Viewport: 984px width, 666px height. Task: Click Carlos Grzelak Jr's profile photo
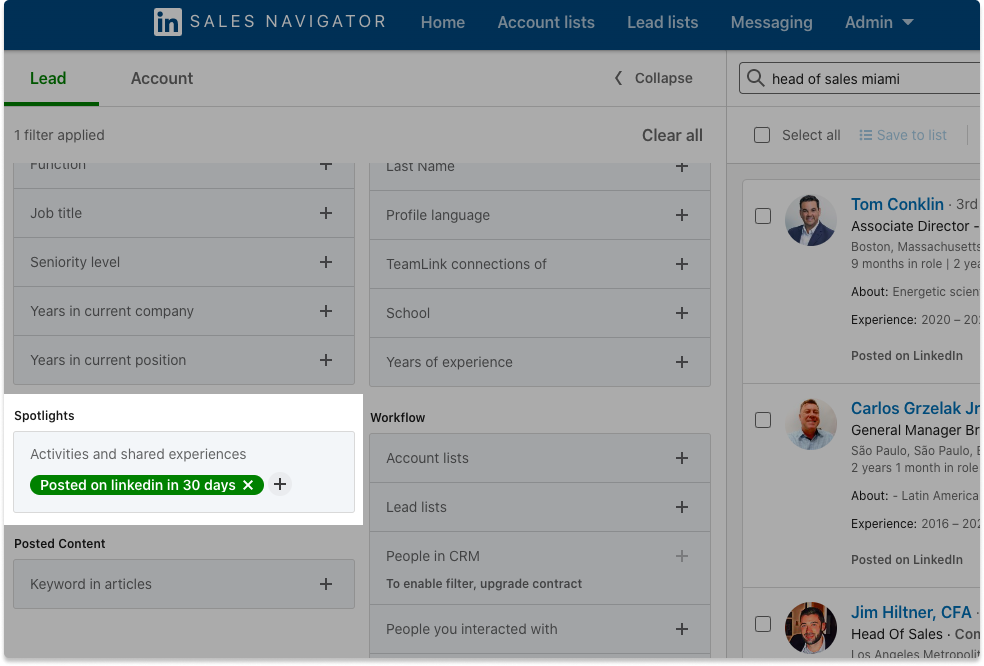[x=810, y=424]
